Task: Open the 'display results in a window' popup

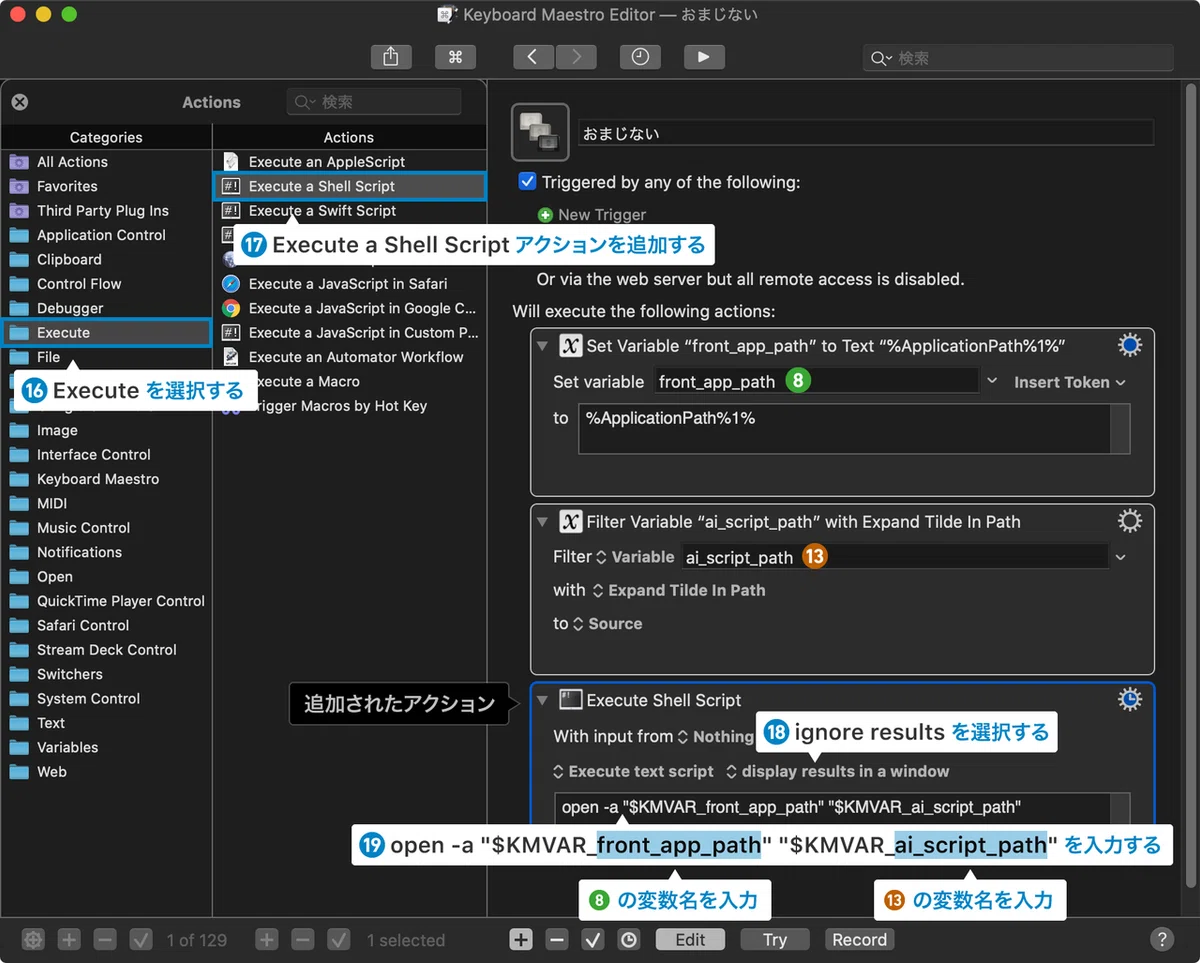Action: coord(838,771)
